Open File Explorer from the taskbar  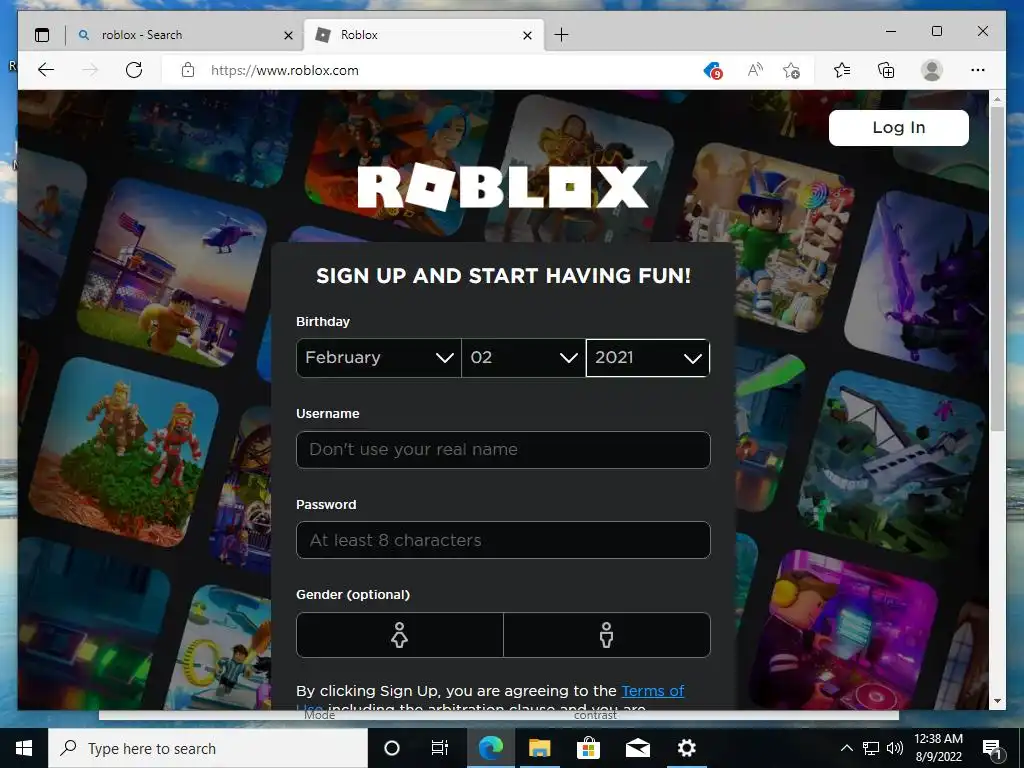click(539, 748)
